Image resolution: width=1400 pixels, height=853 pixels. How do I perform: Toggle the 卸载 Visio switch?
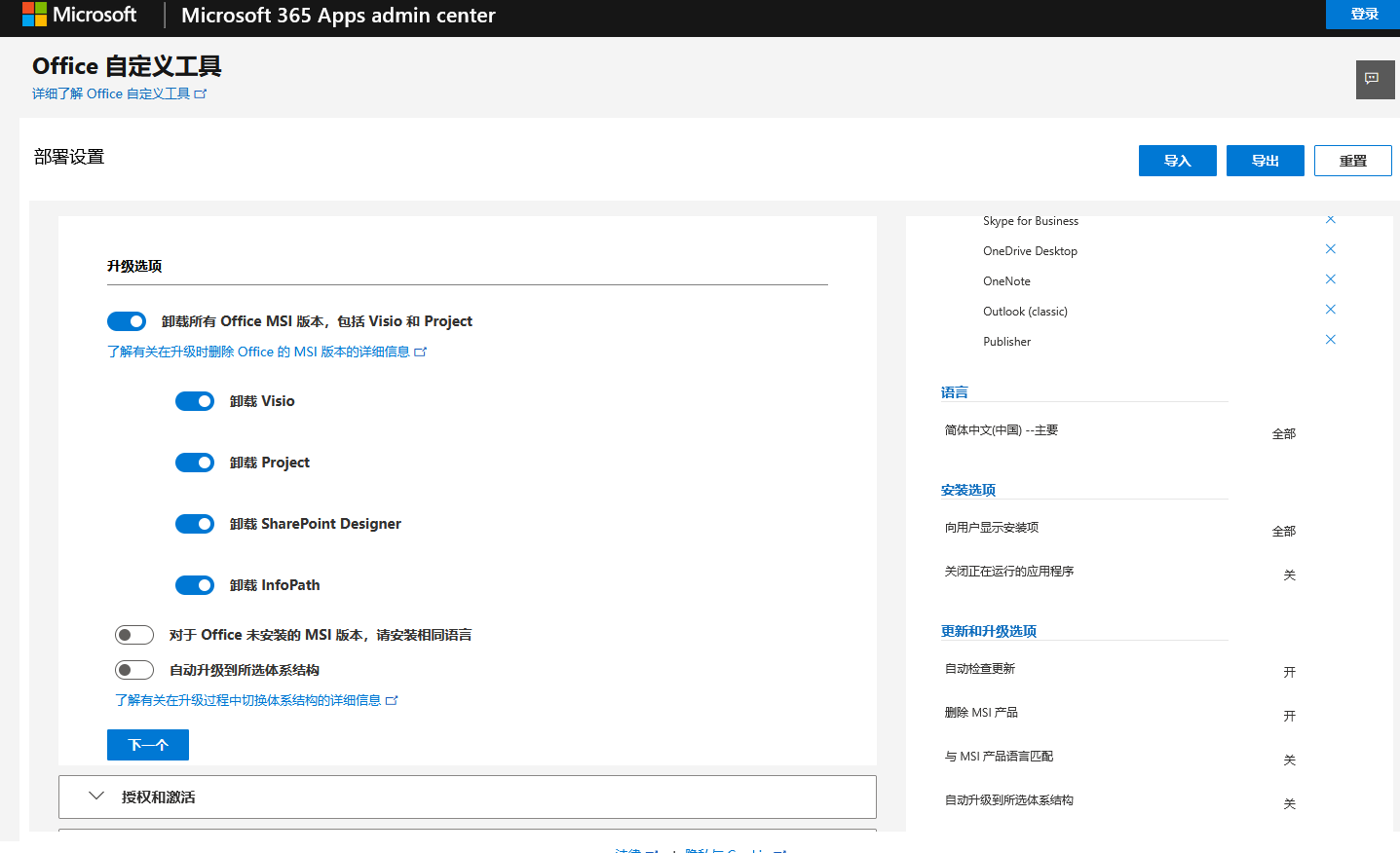click(195, 401)
